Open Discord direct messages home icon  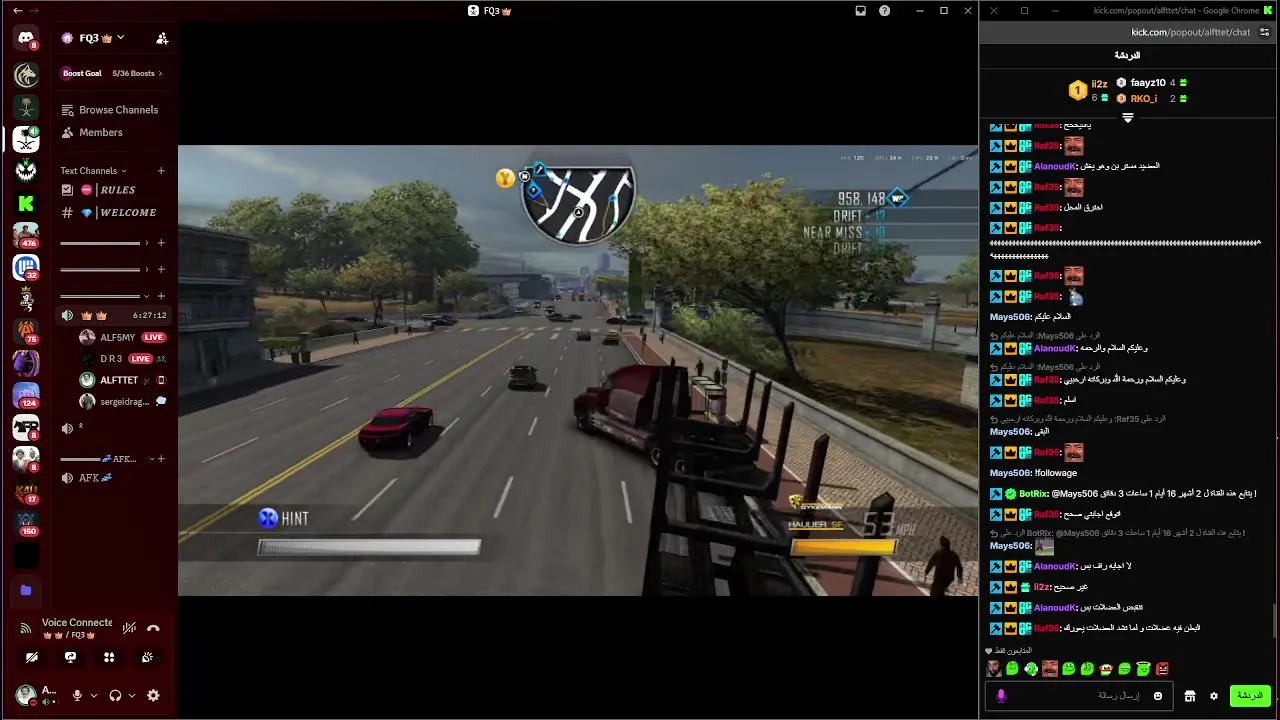26,38
